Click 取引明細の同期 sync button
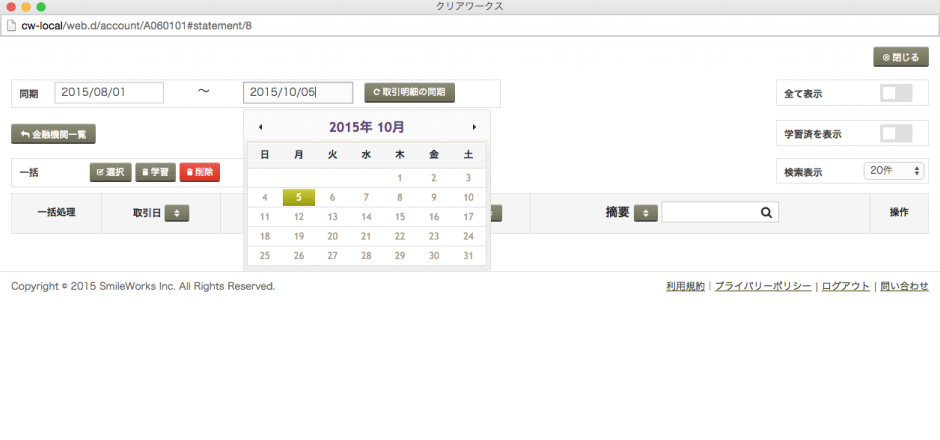Screen dimensions: 940x440 coord(409,93)
